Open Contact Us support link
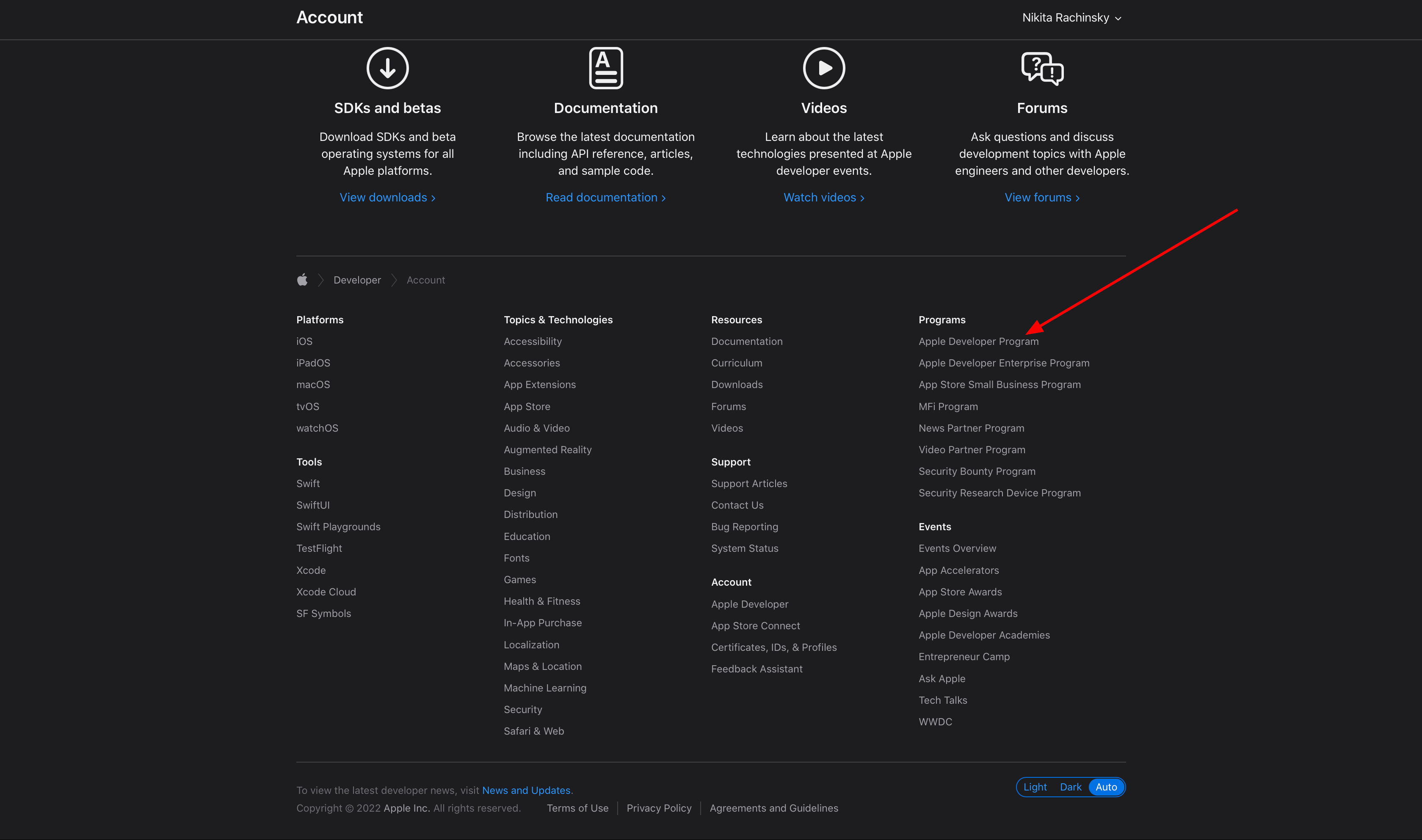Viewport: 1422px width, 840px height. (x=737, y=505)
